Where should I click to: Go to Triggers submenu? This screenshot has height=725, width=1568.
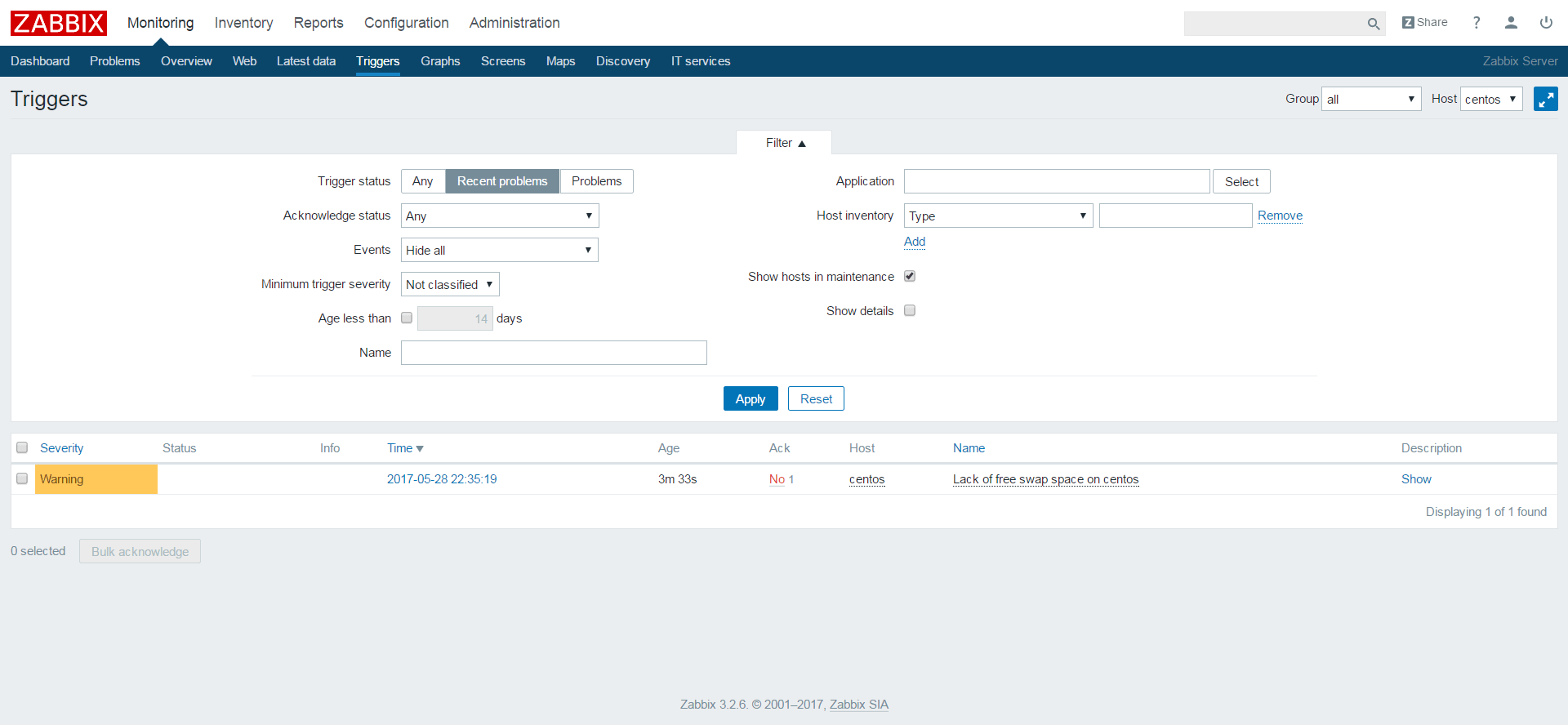(x=378, y=61)
